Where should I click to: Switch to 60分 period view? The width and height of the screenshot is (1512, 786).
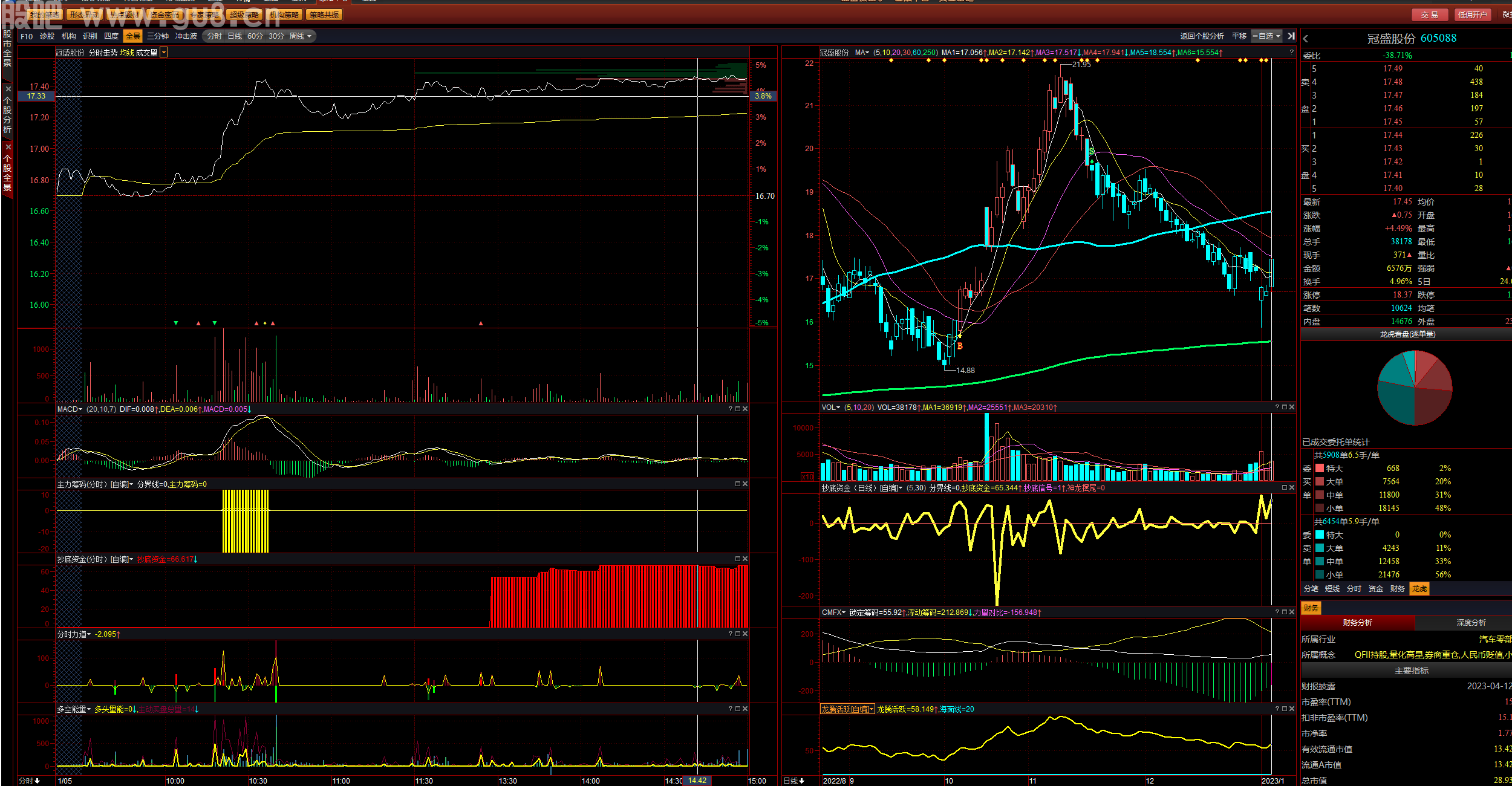(x=255, y=36)
